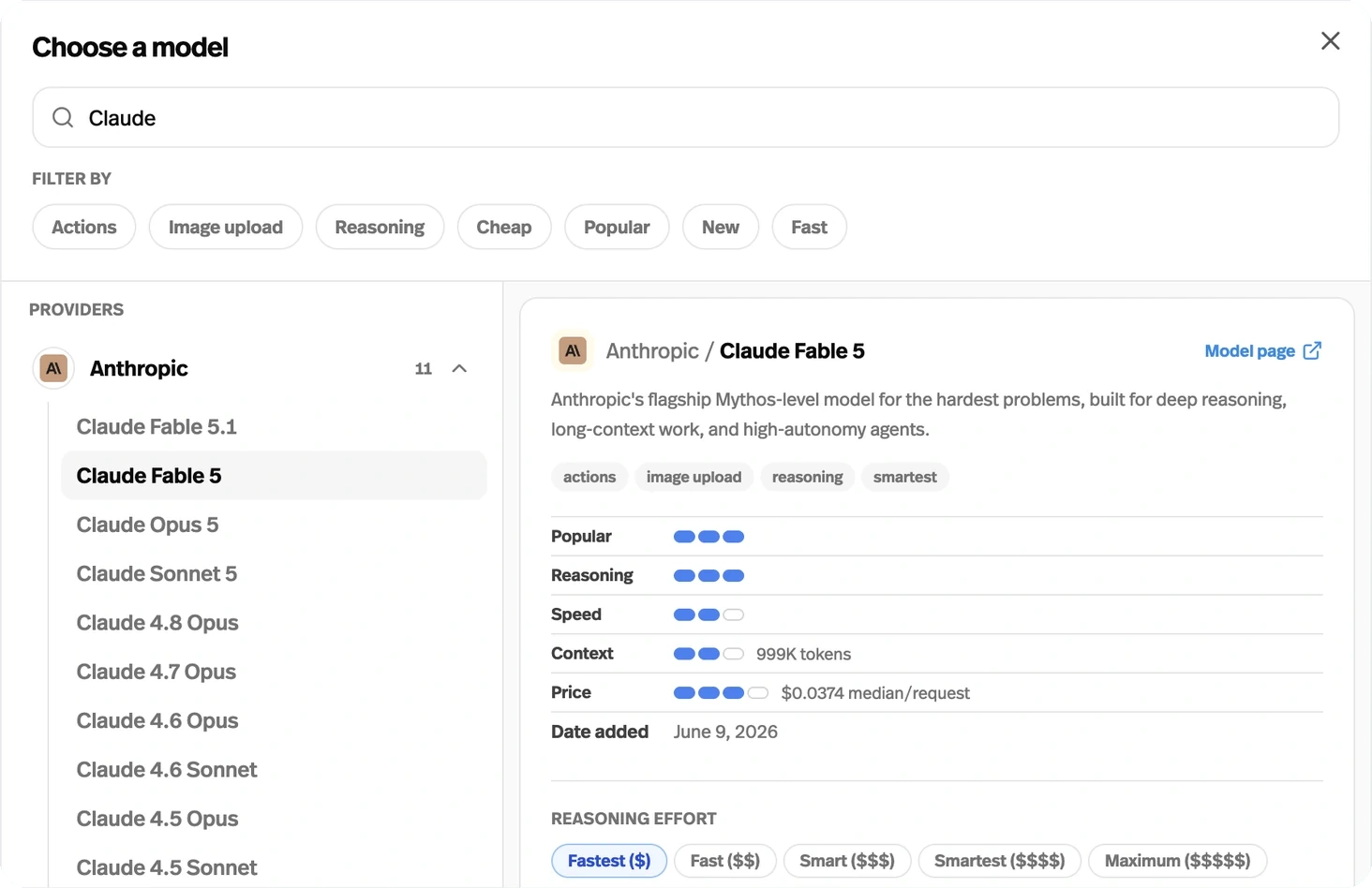Select Claude 4.7 Opus model
Image resolution: width=1372 pixels, height=888 pixels.
(274, 672)
